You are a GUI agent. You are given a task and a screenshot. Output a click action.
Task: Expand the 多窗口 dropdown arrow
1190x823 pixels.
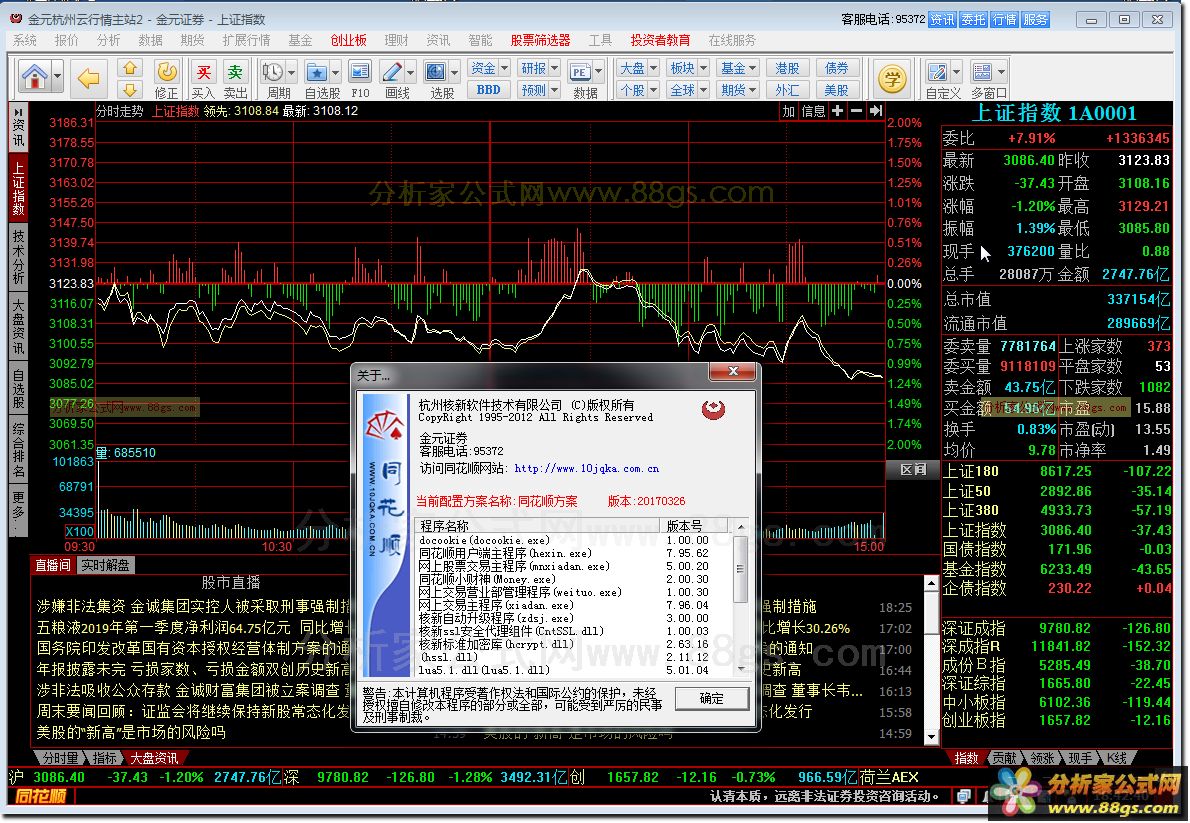1002,72
